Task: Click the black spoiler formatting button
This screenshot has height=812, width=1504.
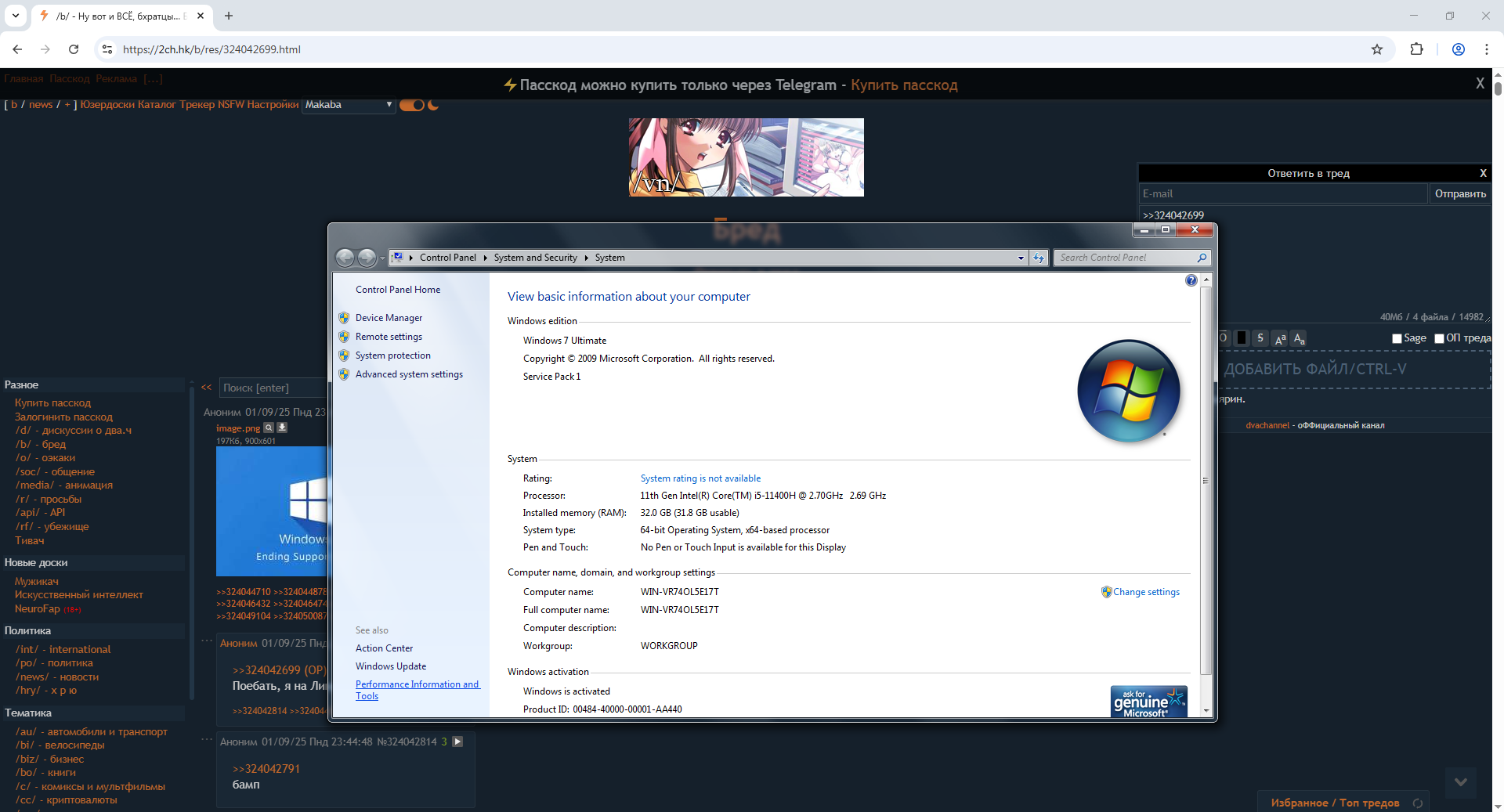Action: click(x=1242, y=338)
